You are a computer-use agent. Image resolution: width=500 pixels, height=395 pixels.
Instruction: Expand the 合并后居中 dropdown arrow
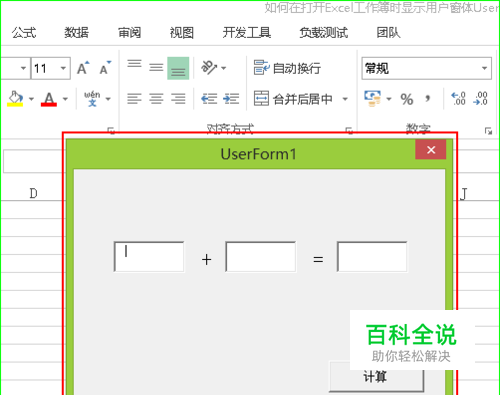(345, 99)
